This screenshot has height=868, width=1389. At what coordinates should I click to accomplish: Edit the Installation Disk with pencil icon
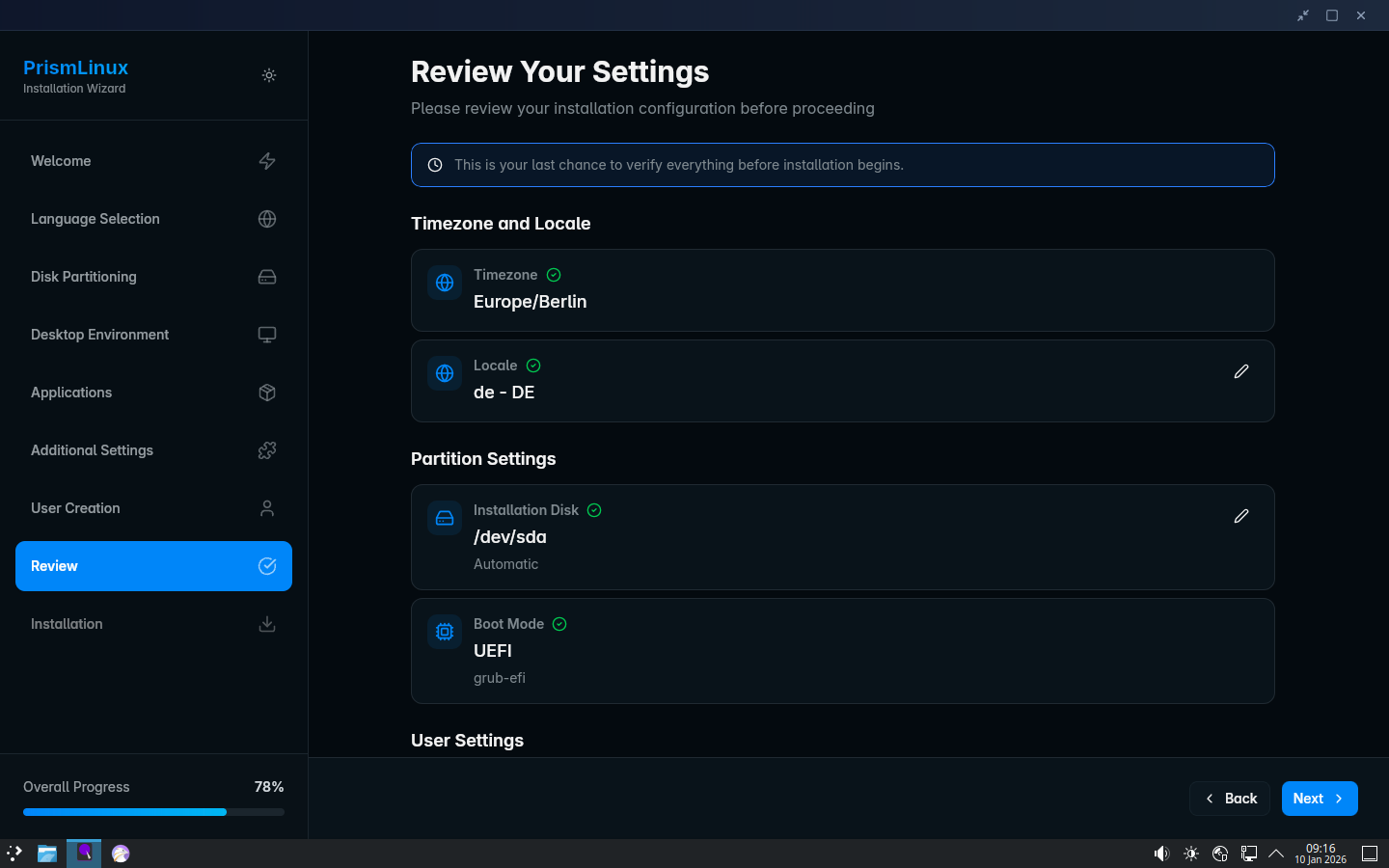pos(1241,516)
